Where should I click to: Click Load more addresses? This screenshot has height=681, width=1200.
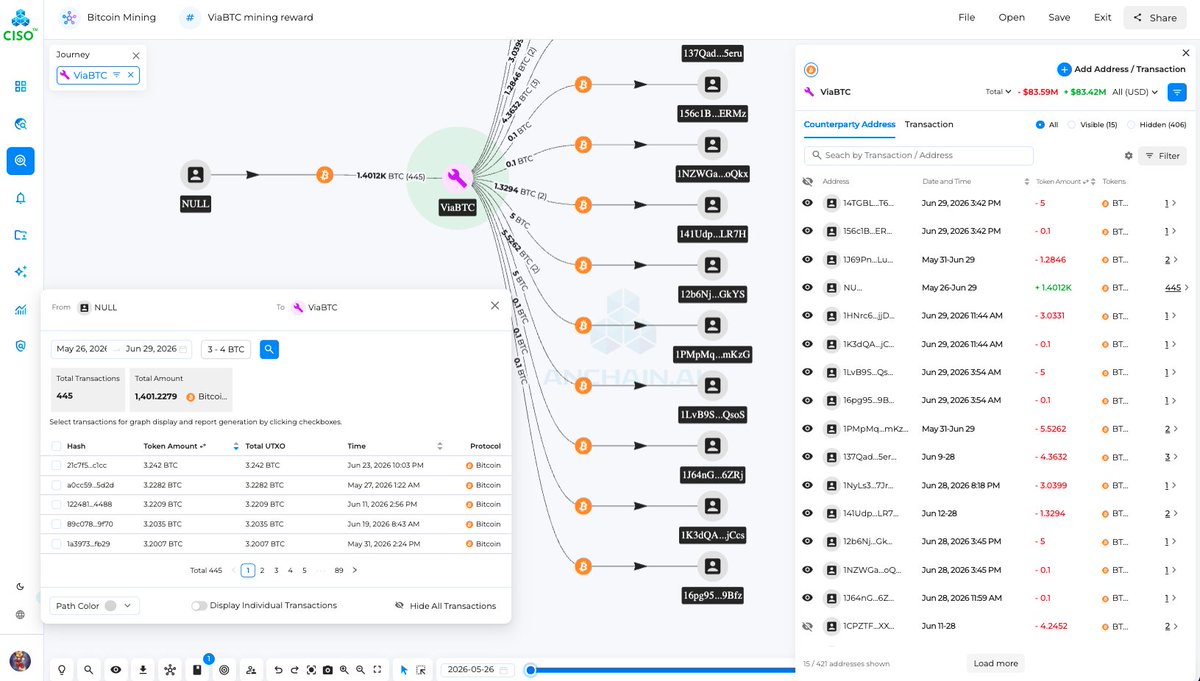click(996, 663)
